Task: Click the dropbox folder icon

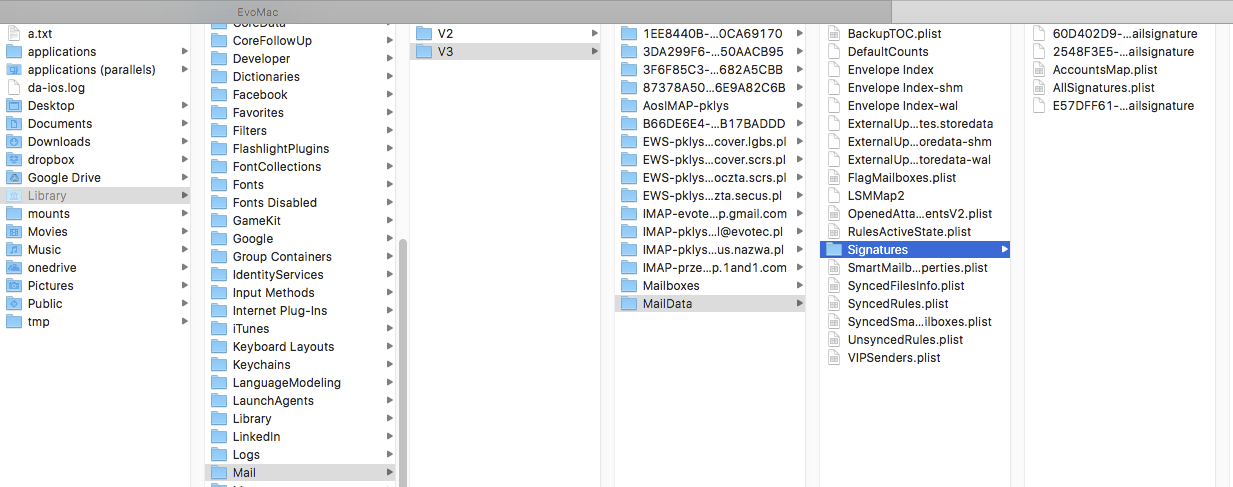Action: [x=14, y=160]
